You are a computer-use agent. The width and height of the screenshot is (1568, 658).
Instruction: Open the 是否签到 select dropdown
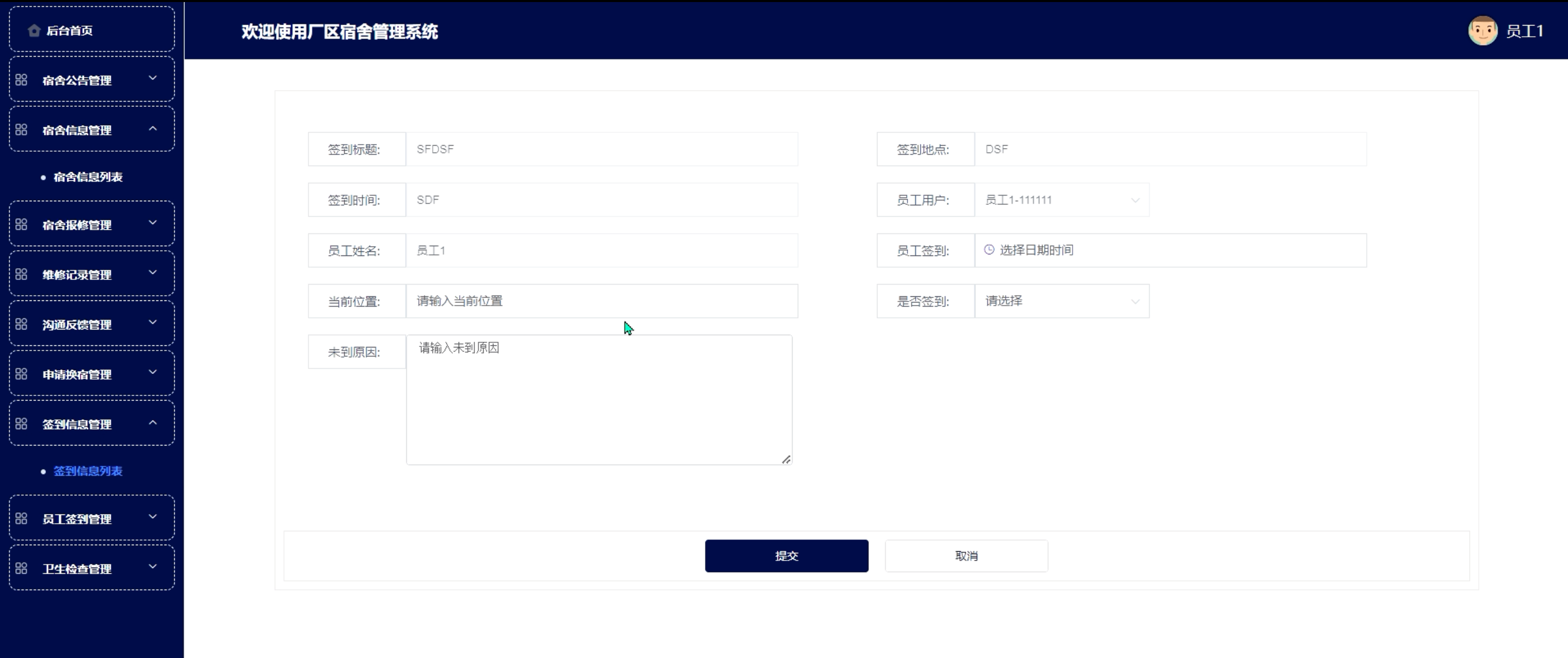pyautogui.click(x=1061, y=301)
